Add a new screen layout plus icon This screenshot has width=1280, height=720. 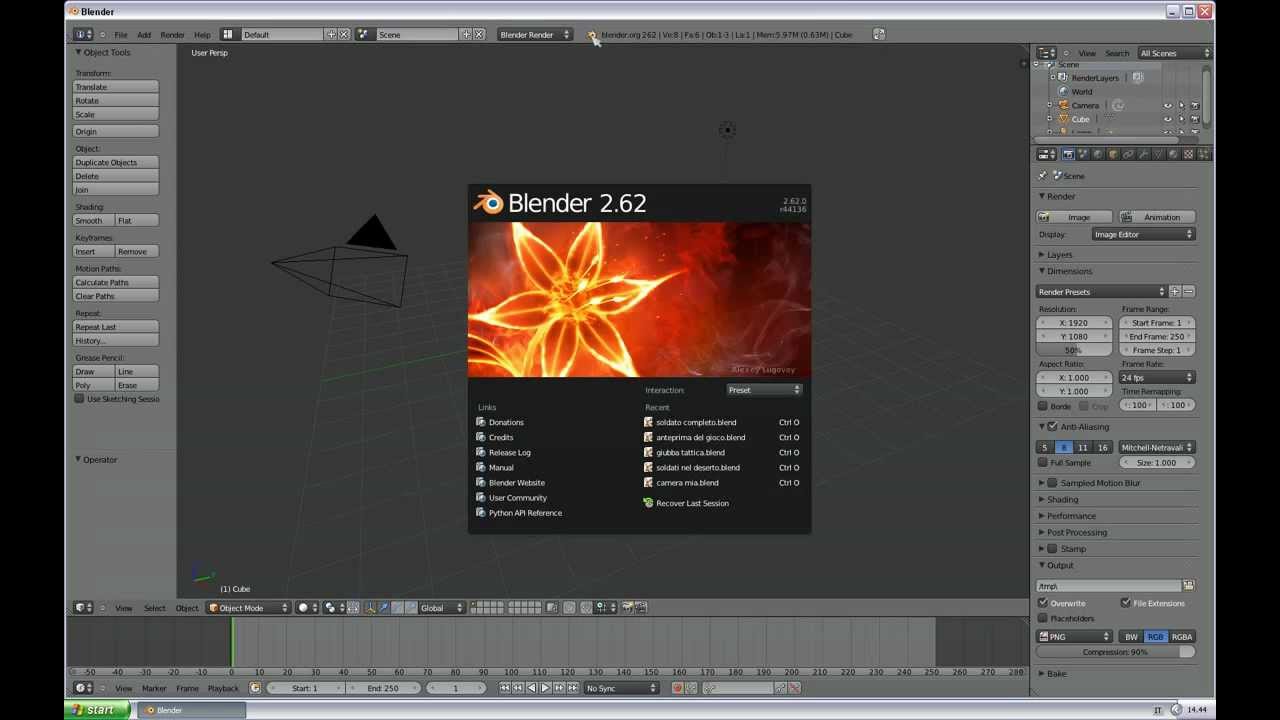point(331,34)
